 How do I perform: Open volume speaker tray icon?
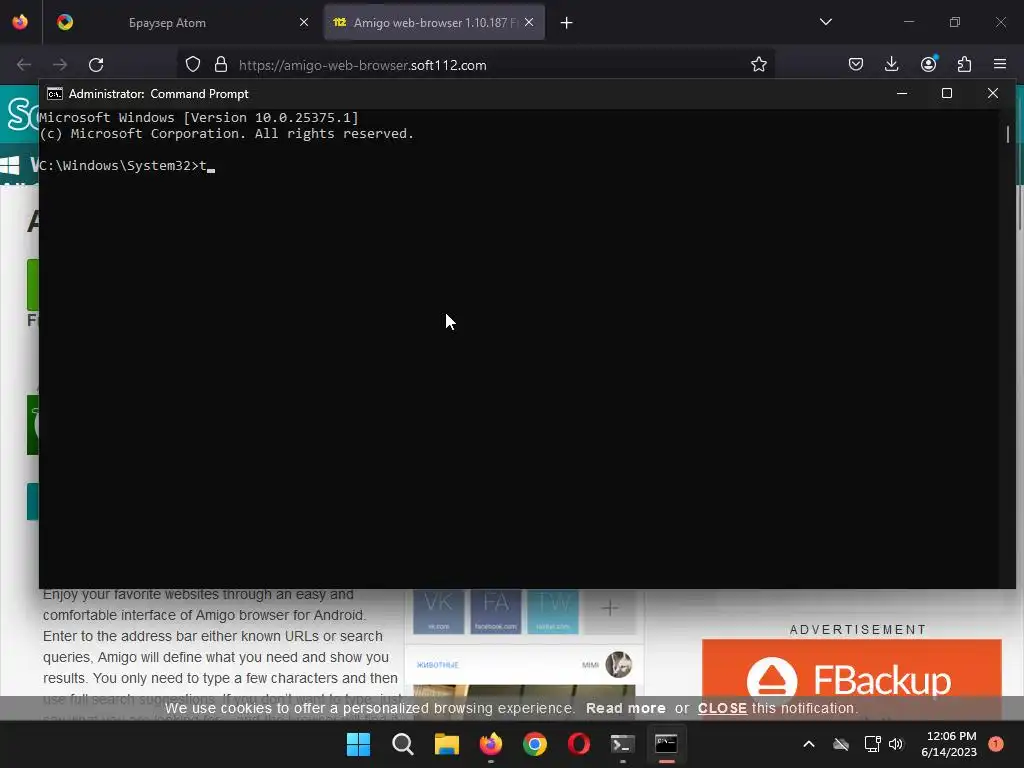896,744
